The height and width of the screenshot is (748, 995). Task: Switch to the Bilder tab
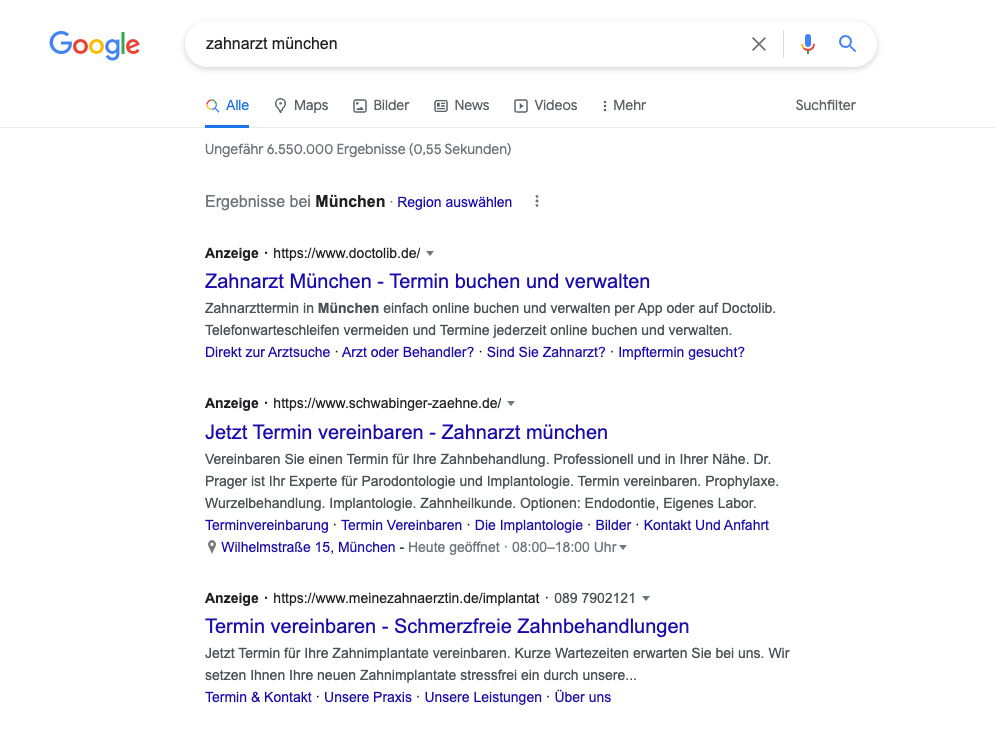pos(381,105)
